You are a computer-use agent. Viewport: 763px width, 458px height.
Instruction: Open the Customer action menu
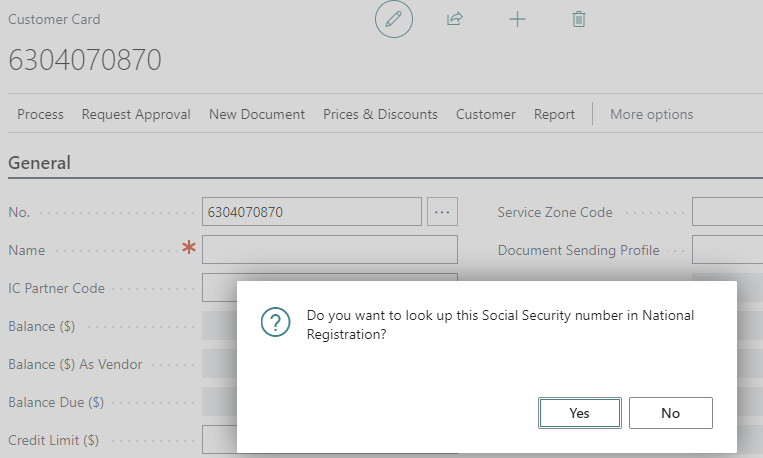(486, 114)
